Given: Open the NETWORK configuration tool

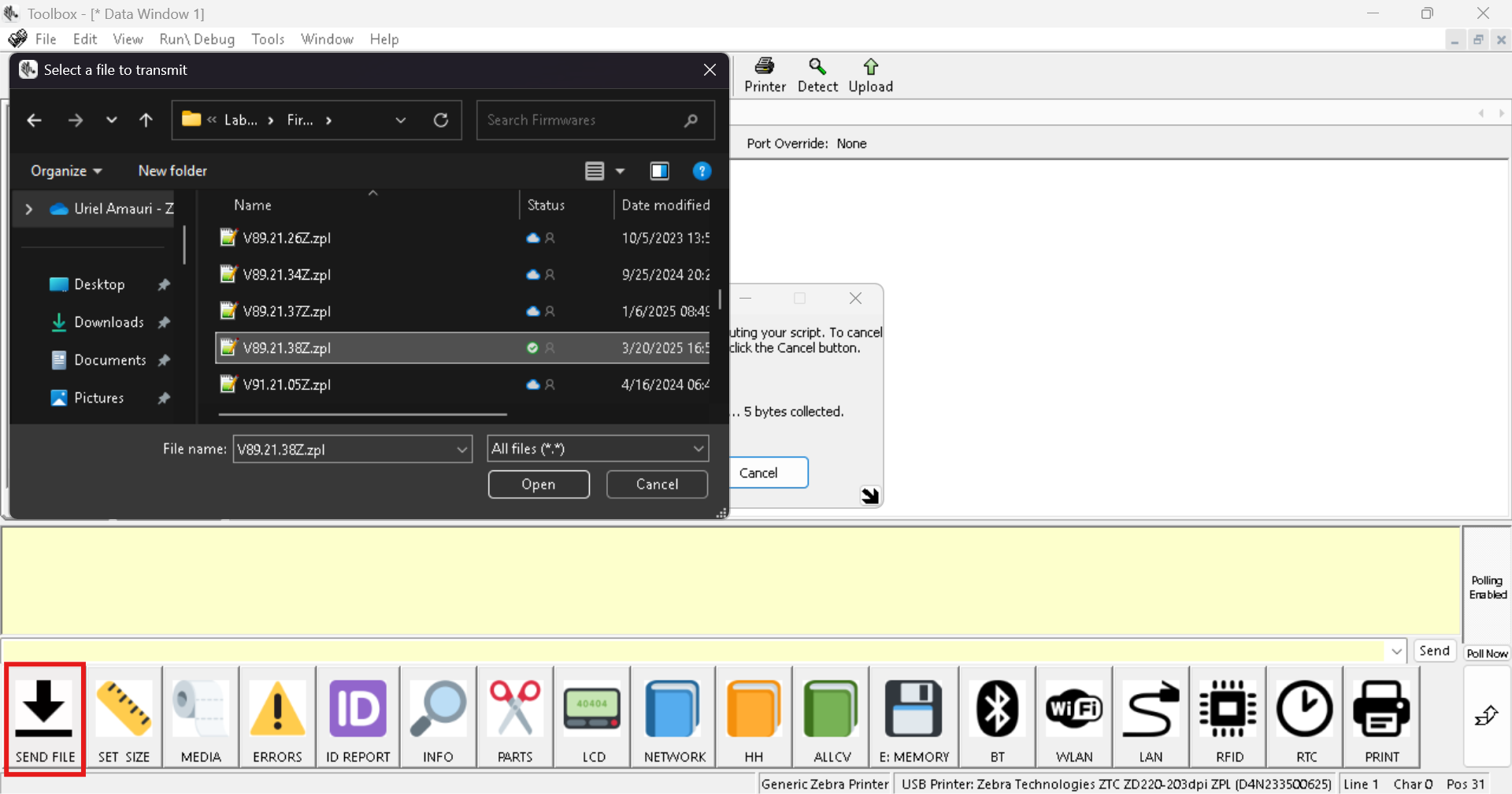Looking at the screenshot, I should pyautogui.click(x=673, y=717).
